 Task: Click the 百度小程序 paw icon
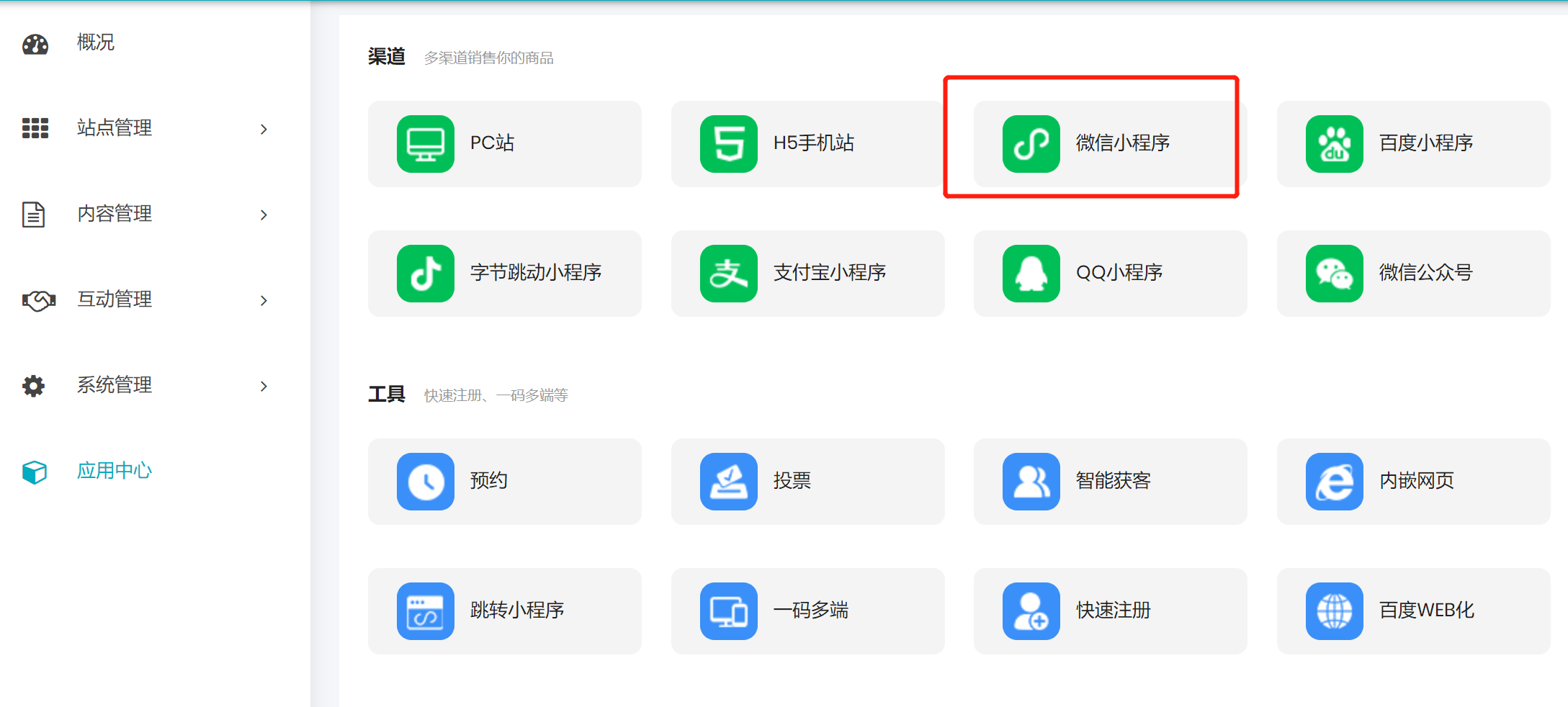click(x=1335, y=144)
